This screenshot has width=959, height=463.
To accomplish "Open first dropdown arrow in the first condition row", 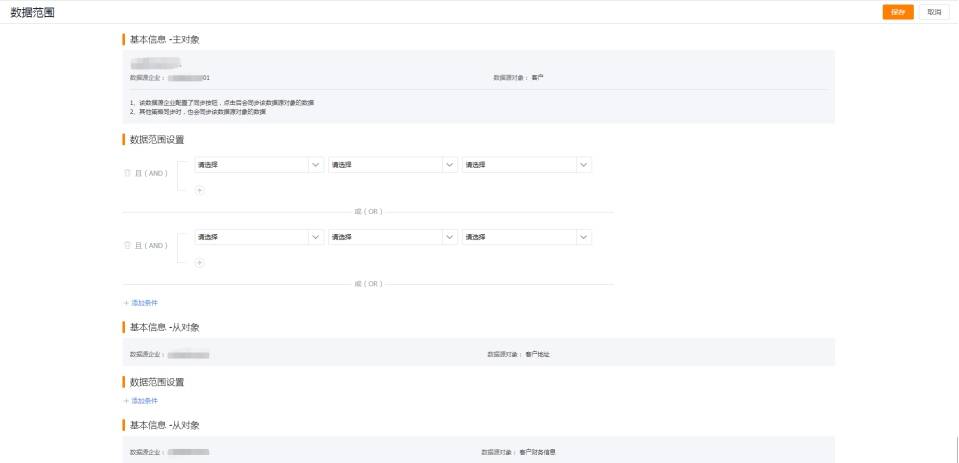I will tap(316, 165).
